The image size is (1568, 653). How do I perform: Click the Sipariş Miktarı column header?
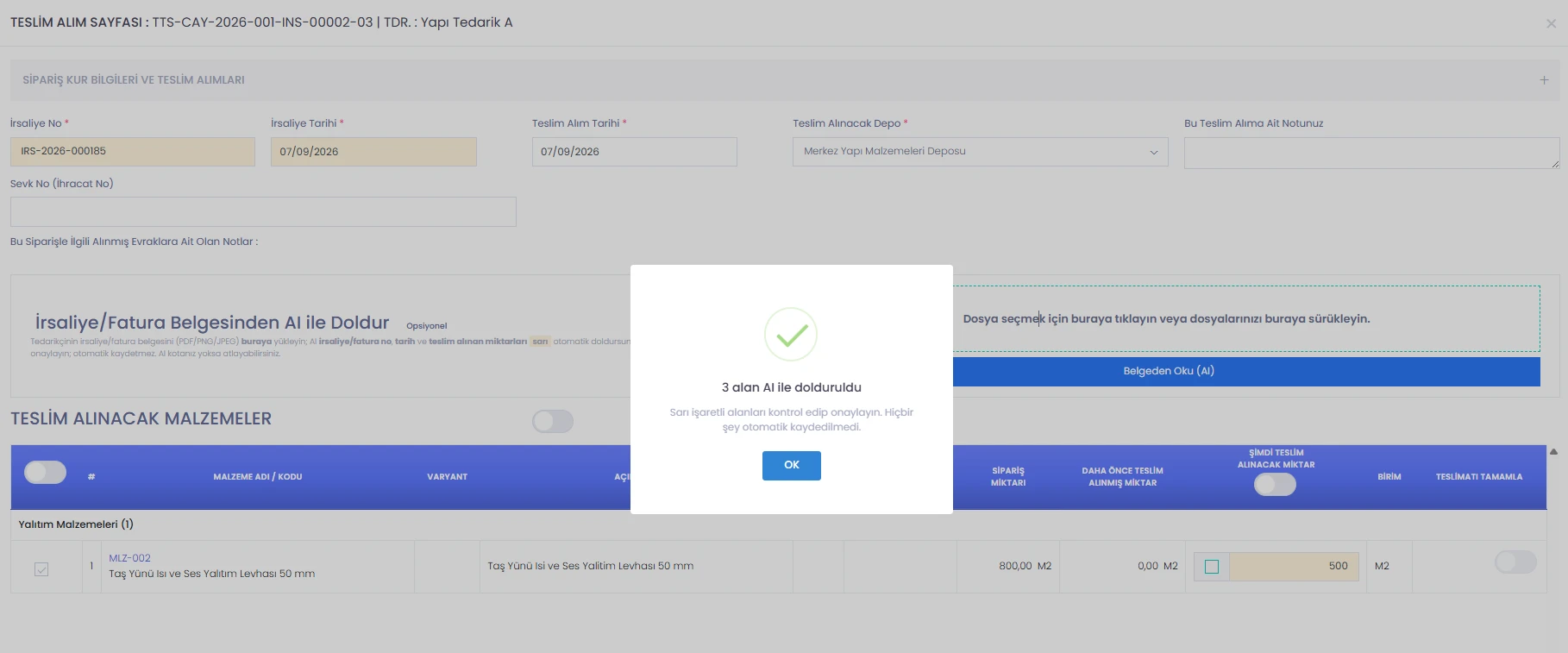(x=1008, y=477)
